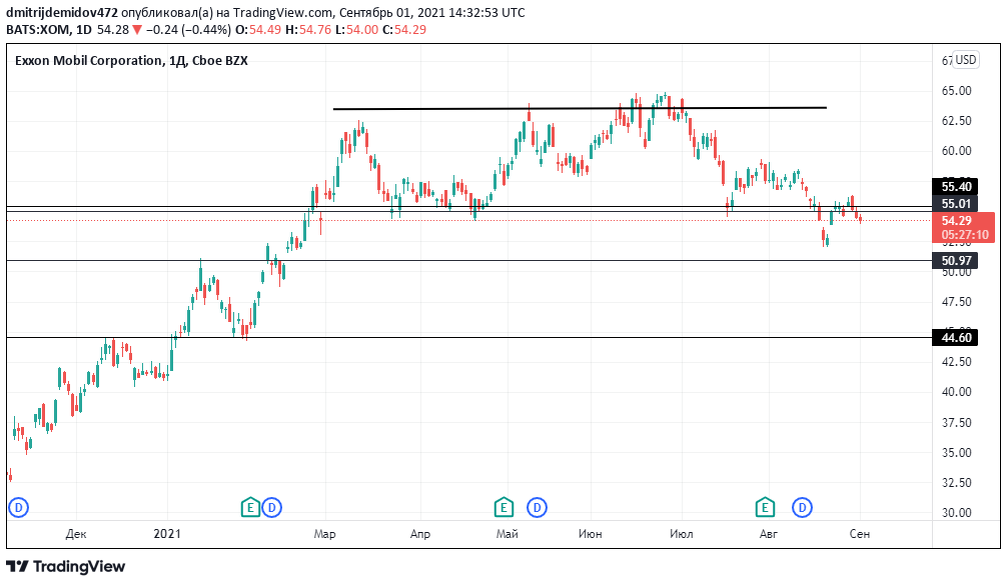The image size is (1007, 585).
Task: Click the high value H:54.76
Action: 310,30
